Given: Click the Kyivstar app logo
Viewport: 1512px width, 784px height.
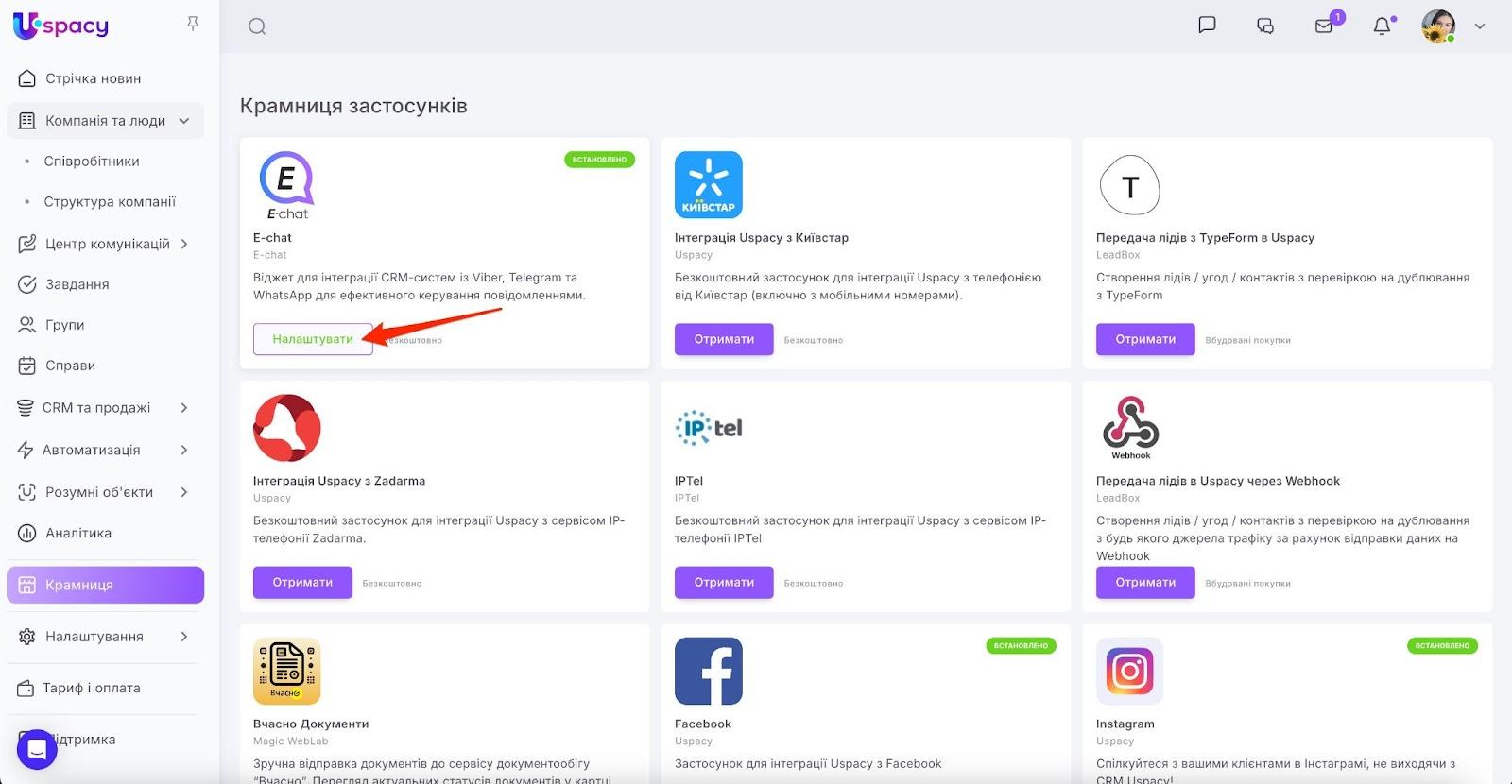Looking at the screenshot, I should coord(709,185).
